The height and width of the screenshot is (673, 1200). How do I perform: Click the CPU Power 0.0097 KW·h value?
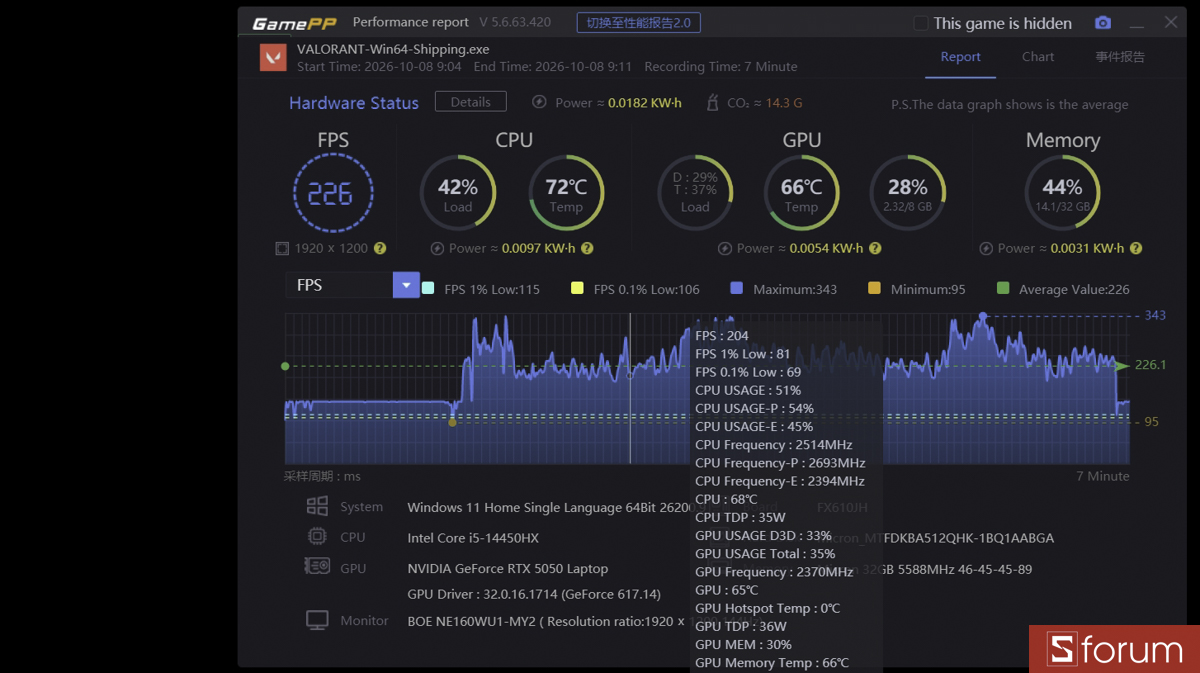pyautogui.click(x=538, y=248)
